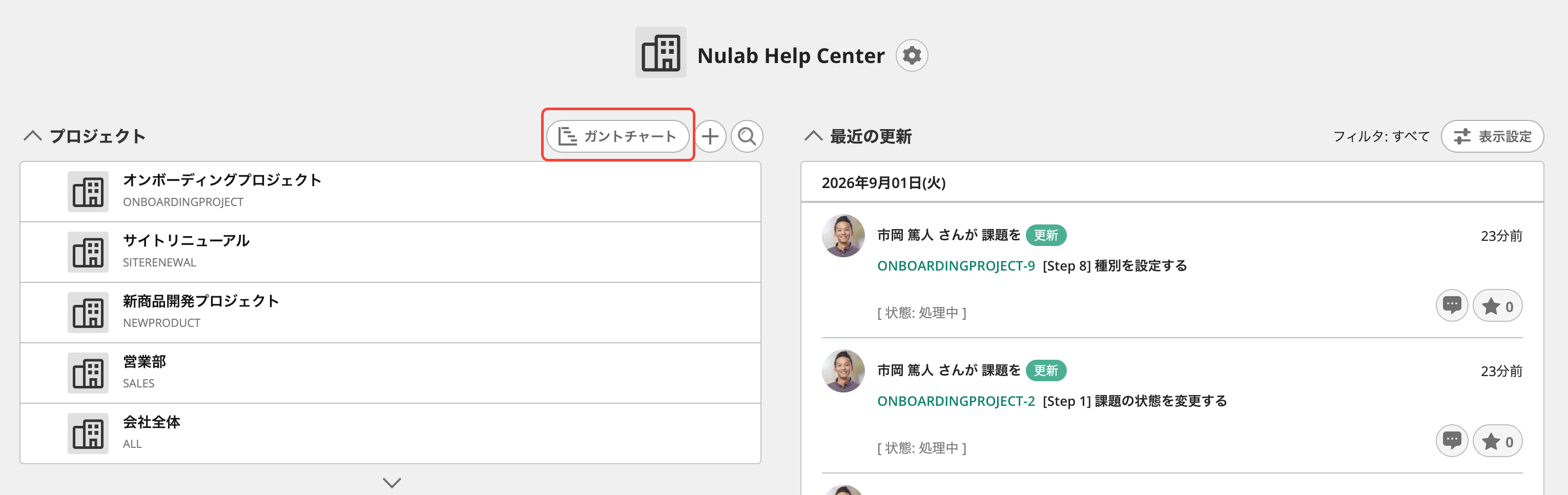The height and width of the screenshot is (495, 1568).
Task: Open issue ONBOARDINGPROJECT-9 link
Action: coord(956,265)
